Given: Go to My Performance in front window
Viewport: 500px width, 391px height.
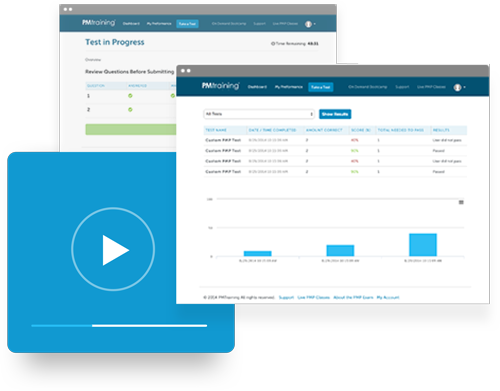Looking at the screenshot, I should coord(289,87).
